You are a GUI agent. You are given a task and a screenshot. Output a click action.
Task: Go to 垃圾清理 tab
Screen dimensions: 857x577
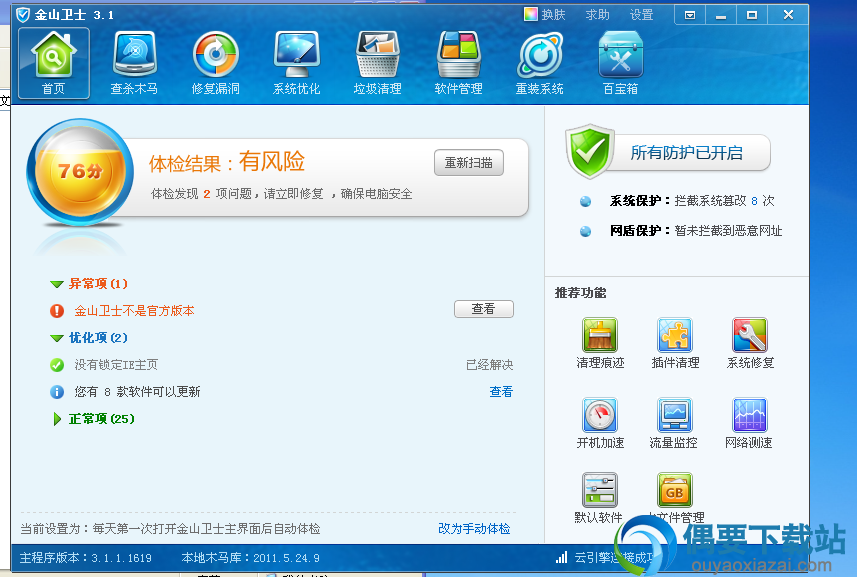pos(377,63)
